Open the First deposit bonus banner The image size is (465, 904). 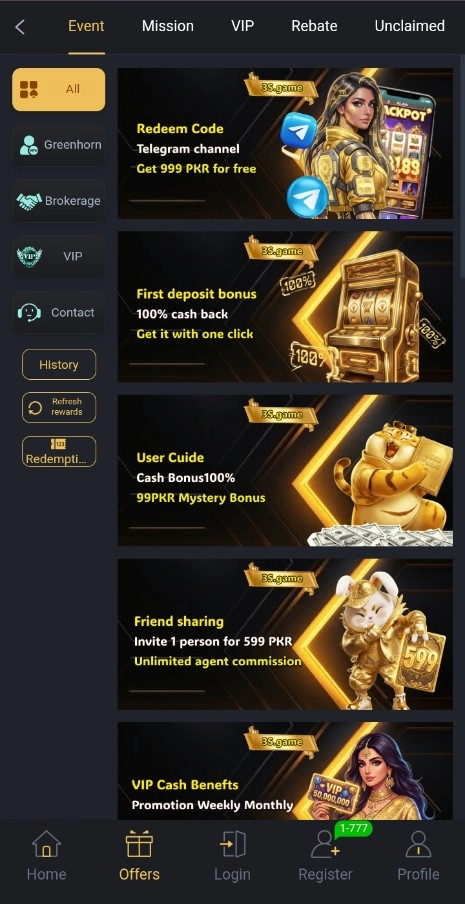tap(285, 307)
